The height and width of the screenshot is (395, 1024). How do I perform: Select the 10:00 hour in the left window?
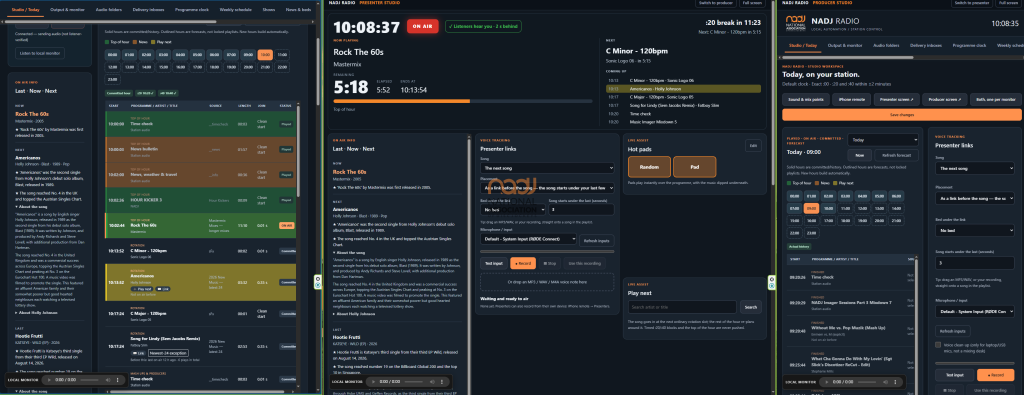pyautogui.click(x=266, y=55)
